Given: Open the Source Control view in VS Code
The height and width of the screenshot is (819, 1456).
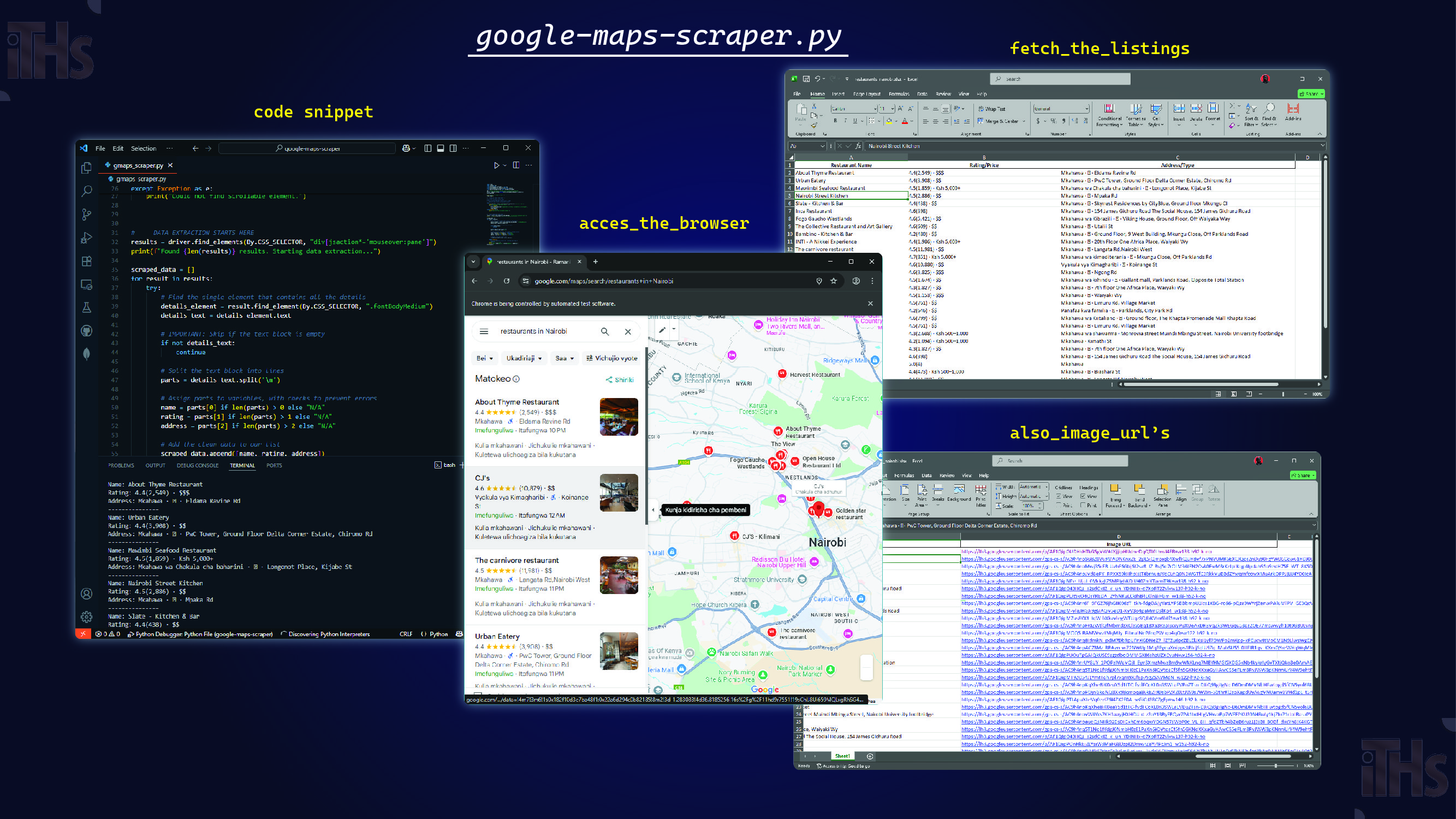Looking at the screenshot, I should click(86, 214).
